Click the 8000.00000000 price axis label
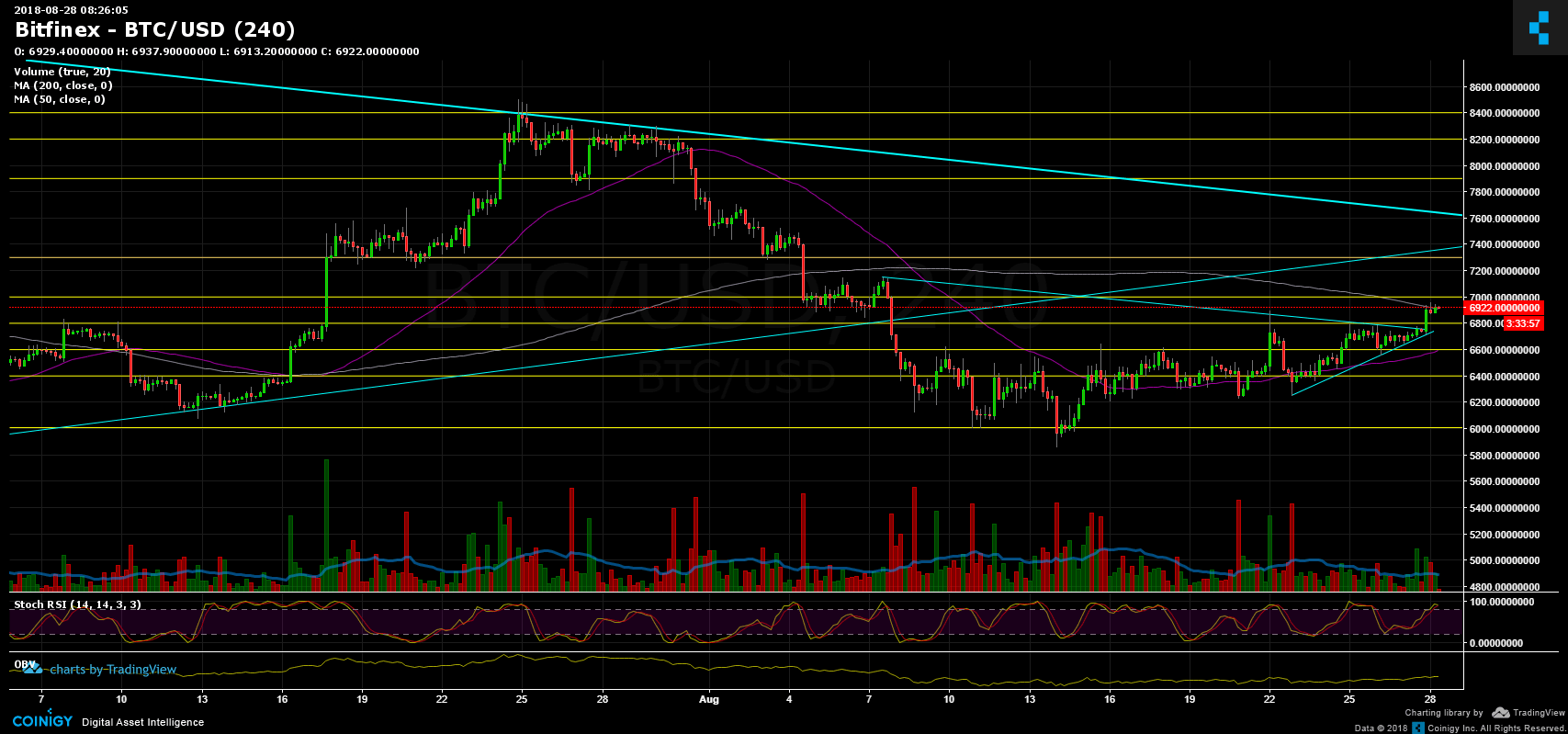Viewport: 1568px width, 734px height. [x=1504, y=166]
